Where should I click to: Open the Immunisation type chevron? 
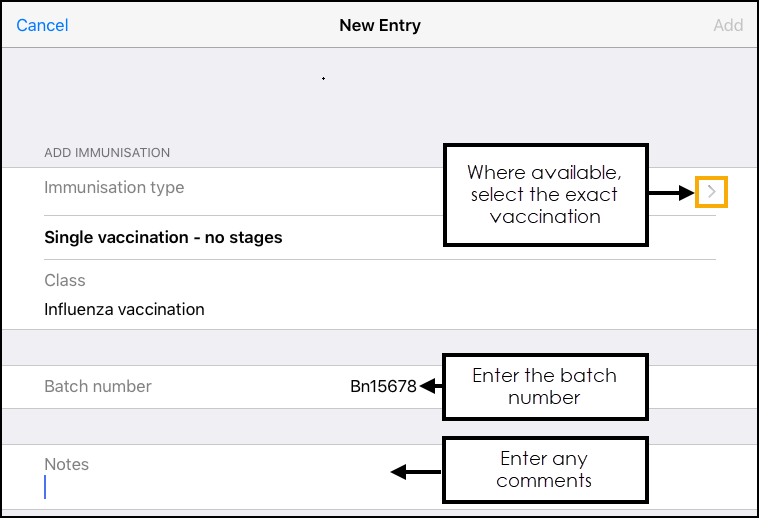[x=711, y=190]
